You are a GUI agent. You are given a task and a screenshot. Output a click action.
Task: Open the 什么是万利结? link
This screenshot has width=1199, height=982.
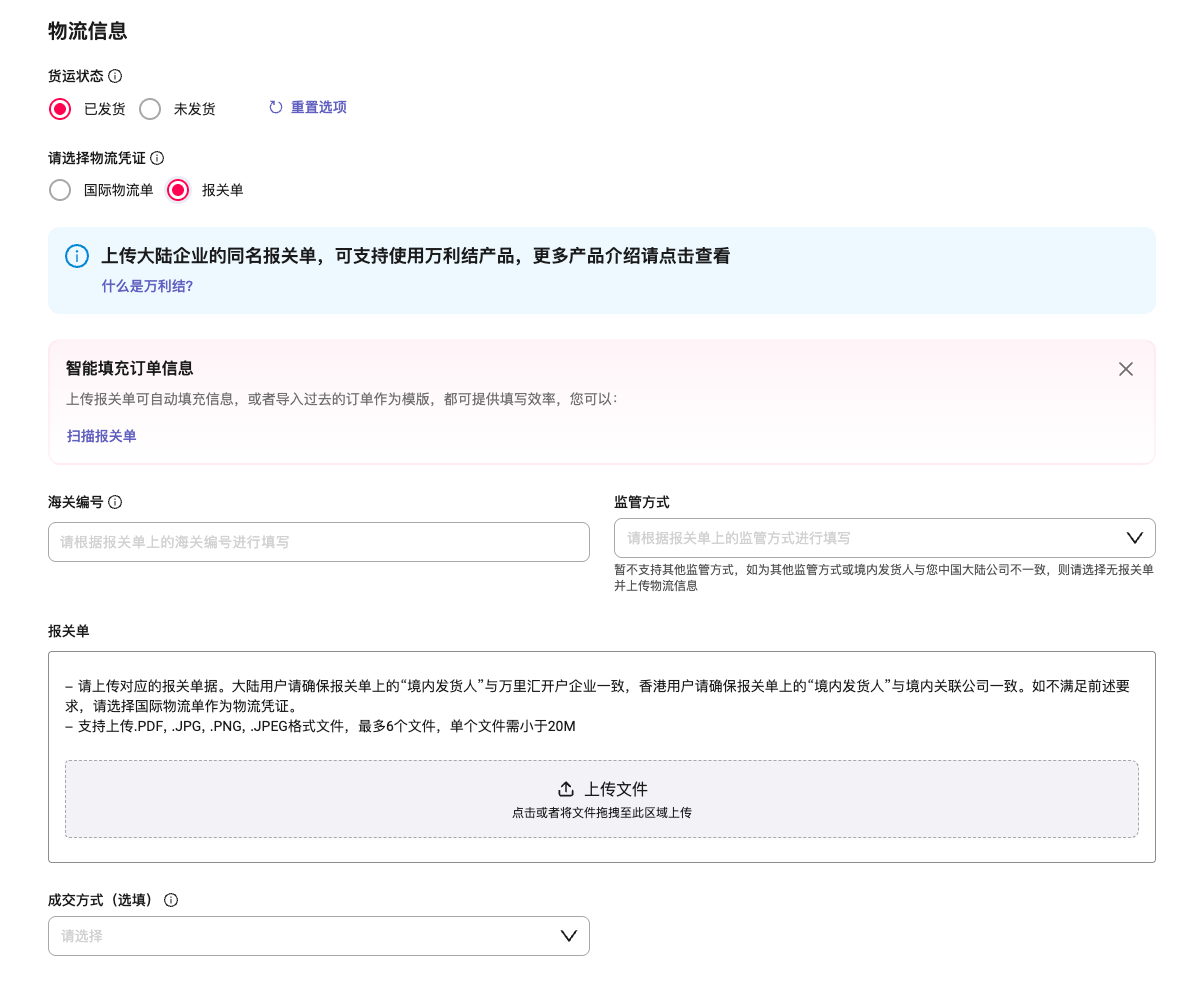pyautogui.click(x=147, y=286)
